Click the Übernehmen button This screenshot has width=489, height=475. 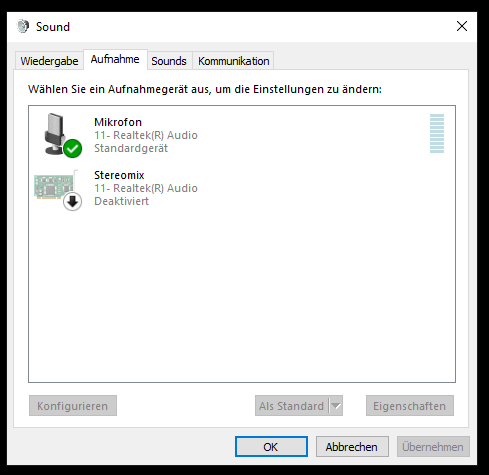click(433, 447)
